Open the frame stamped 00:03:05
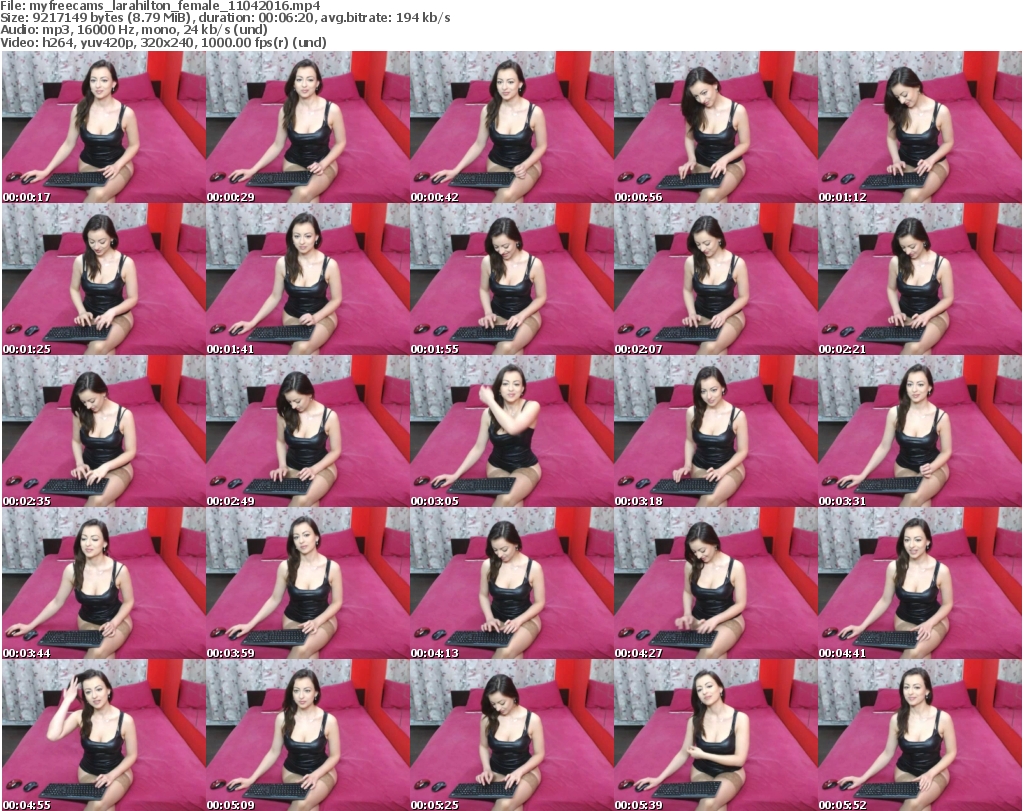1024x811 pixels. click(511, 432)
